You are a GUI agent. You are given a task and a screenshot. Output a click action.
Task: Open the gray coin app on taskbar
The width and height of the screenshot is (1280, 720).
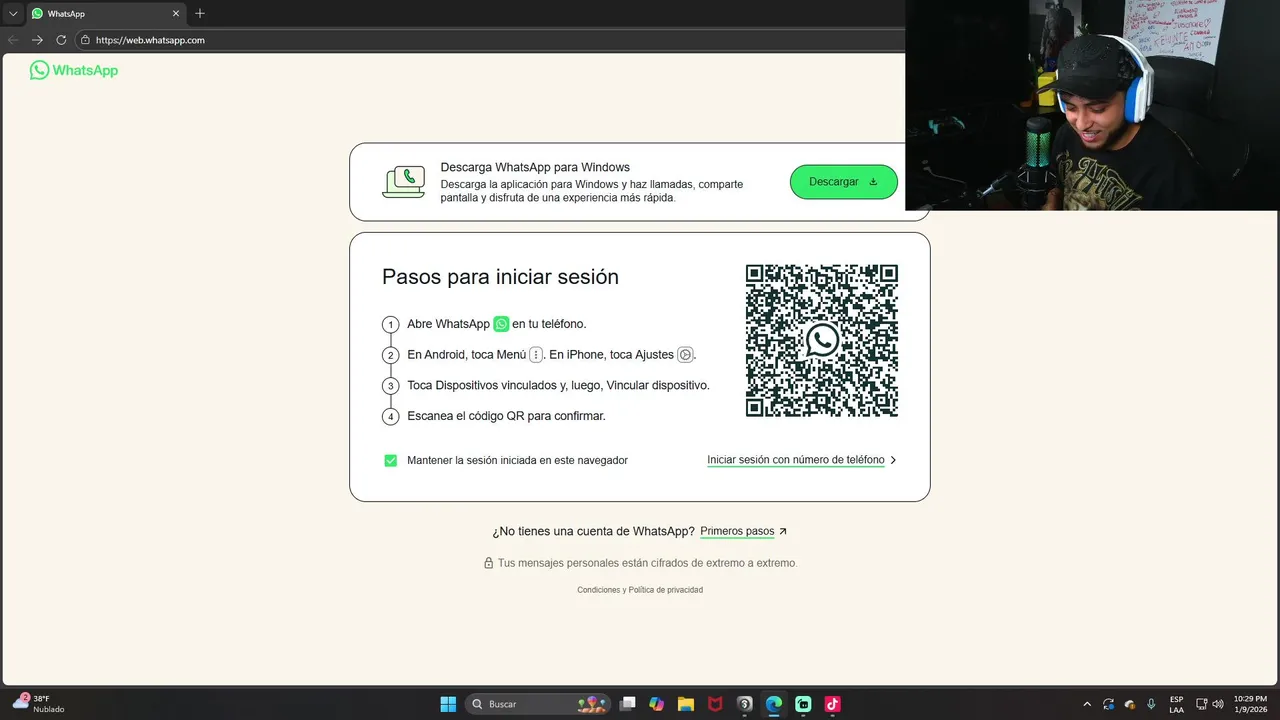(744, 704)
